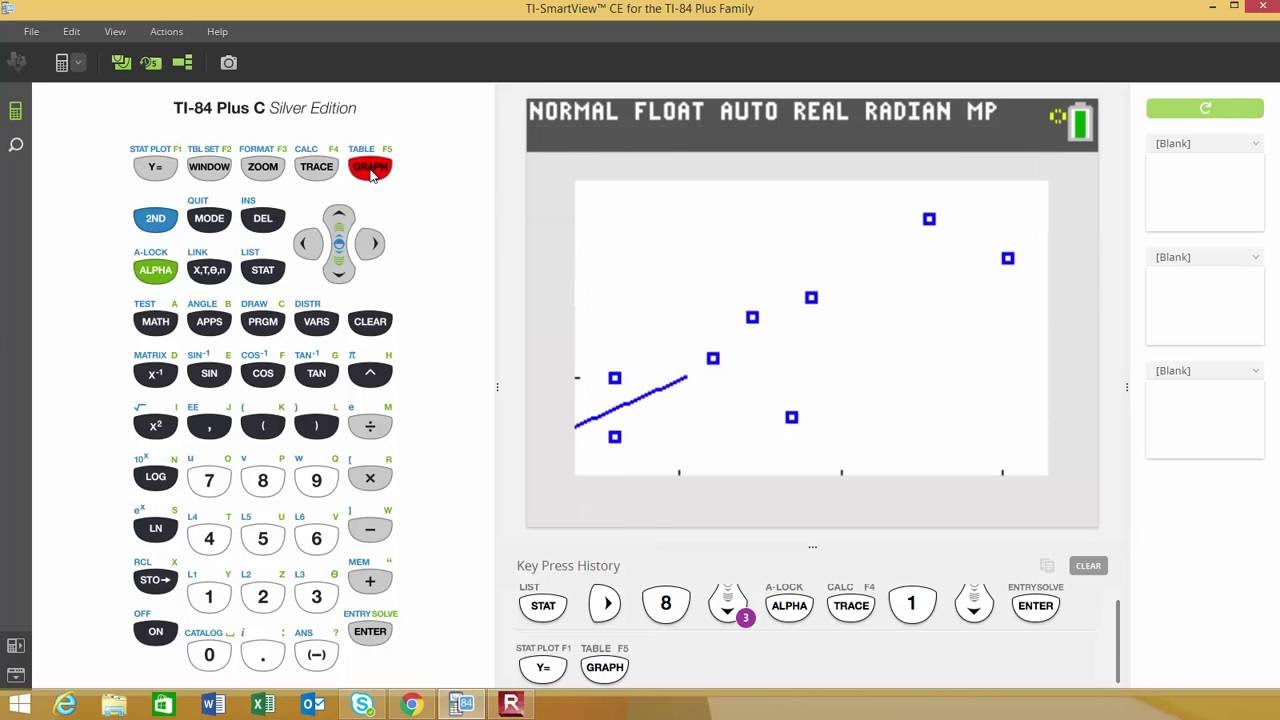Toggle the green ALPHA key
Image resolution: width=1280 pixels, height=720 pixels.
pyautogui.click(x=155, y=270)
